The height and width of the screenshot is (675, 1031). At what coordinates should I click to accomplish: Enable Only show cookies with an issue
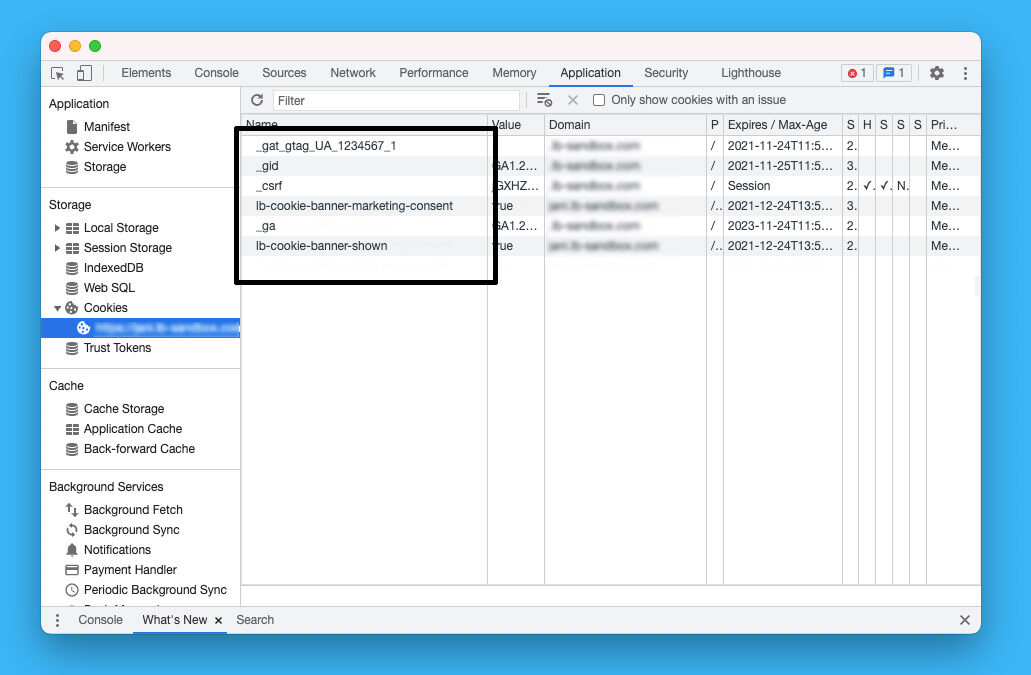pyautogui.click(x=599, y=100)
